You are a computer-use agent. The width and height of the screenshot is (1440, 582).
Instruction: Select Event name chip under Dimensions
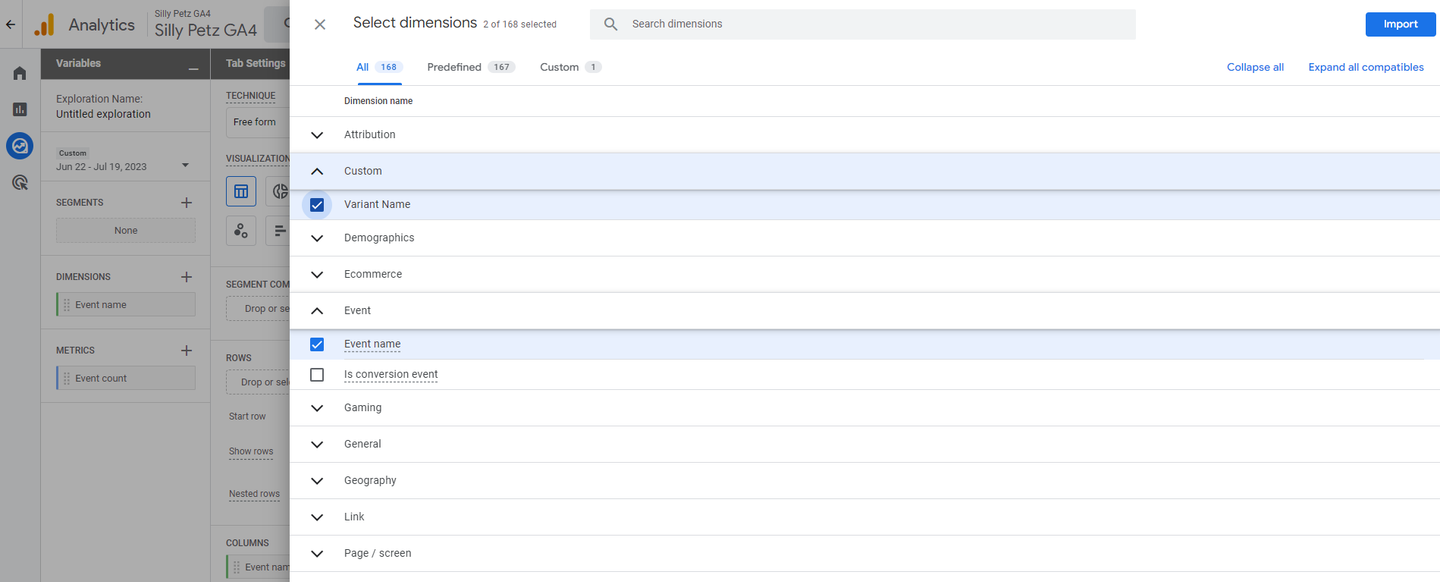pos(126,305)
